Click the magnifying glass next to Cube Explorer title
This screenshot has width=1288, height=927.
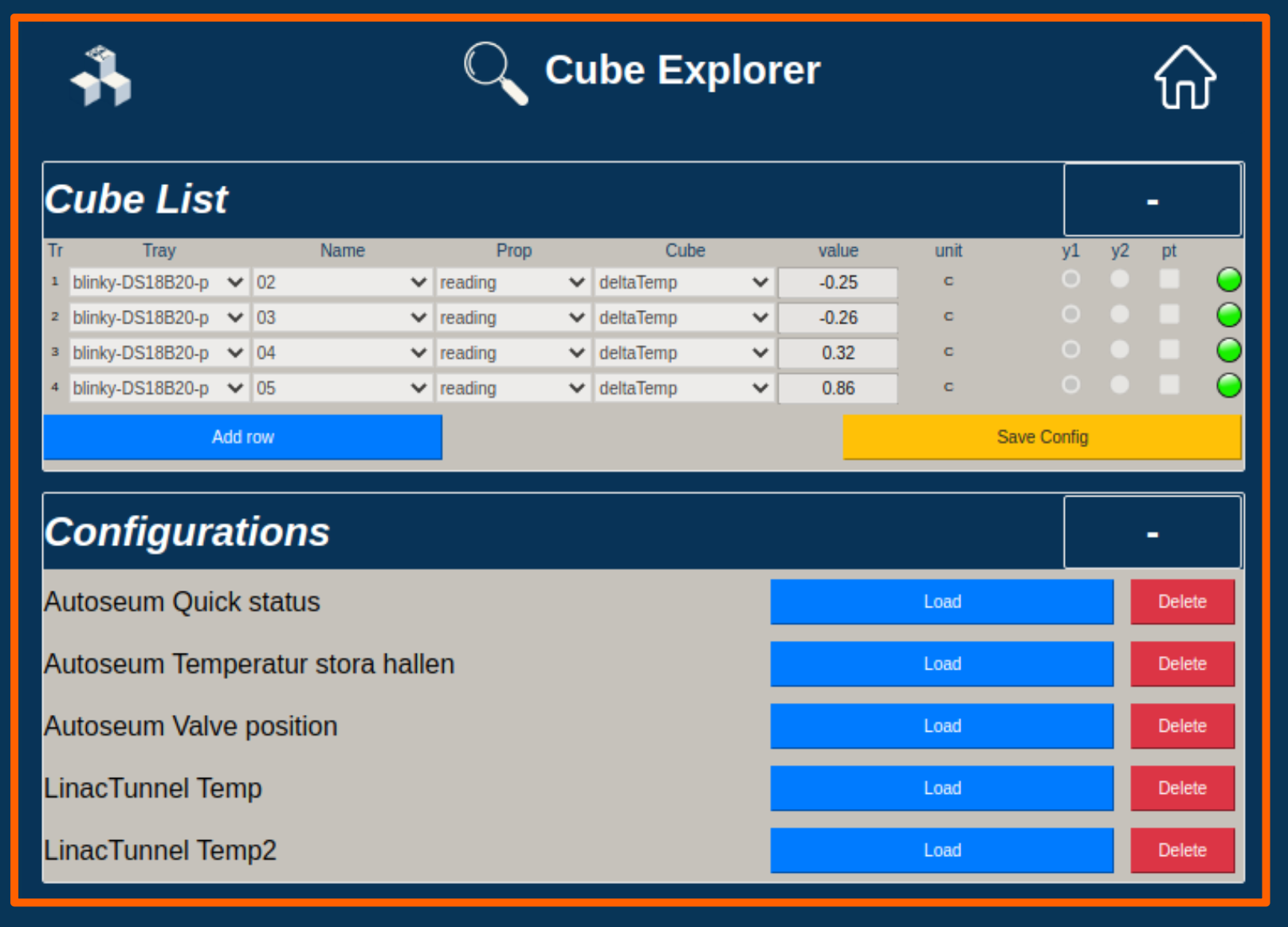click(x=494, y=72)
